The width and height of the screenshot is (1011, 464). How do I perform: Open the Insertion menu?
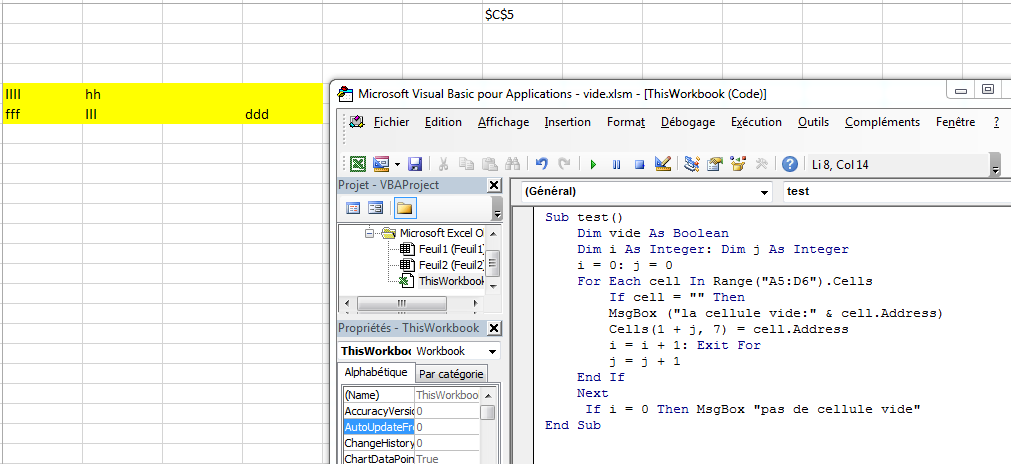coord(567,122)
